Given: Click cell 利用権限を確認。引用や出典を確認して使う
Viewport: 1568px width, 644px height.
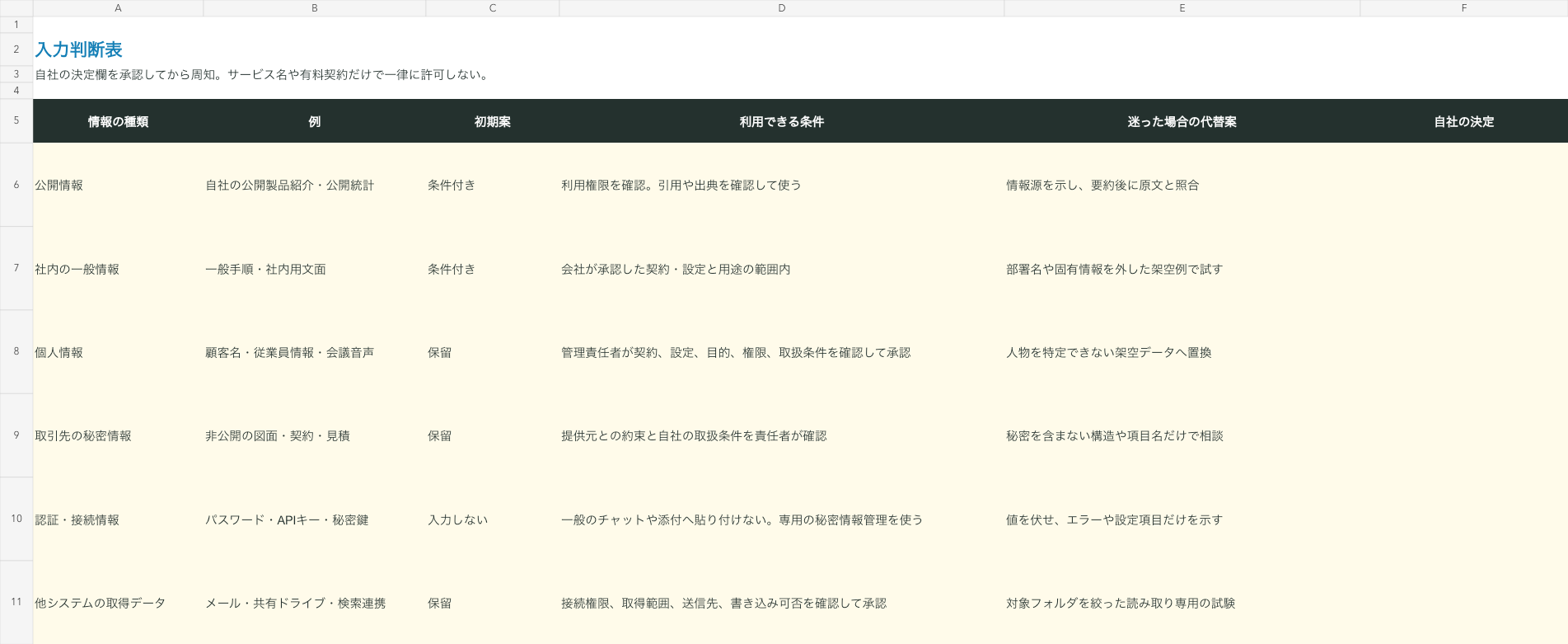Looking at the screenshot, I should [782, 185].
